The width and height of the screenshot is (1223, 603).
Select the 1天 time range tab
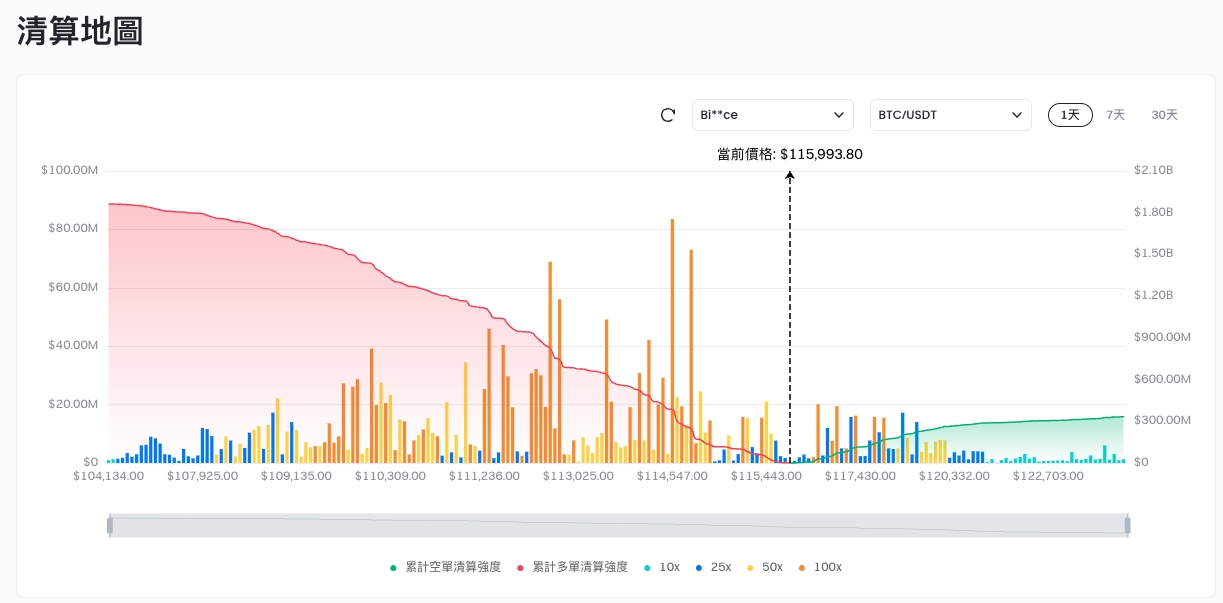coord(1070,115)
